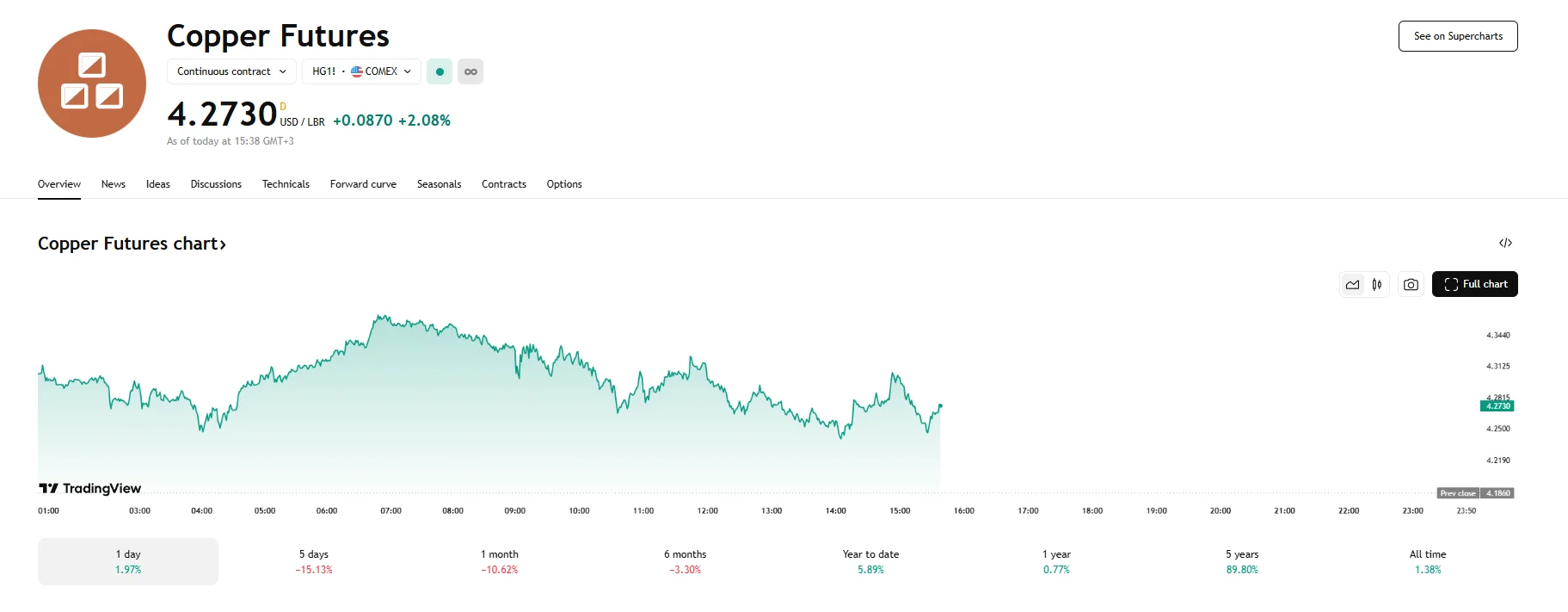Take a chart snapshot with camera icon
Screen dimensions: 1568x612
click(x=1411, y=284)
